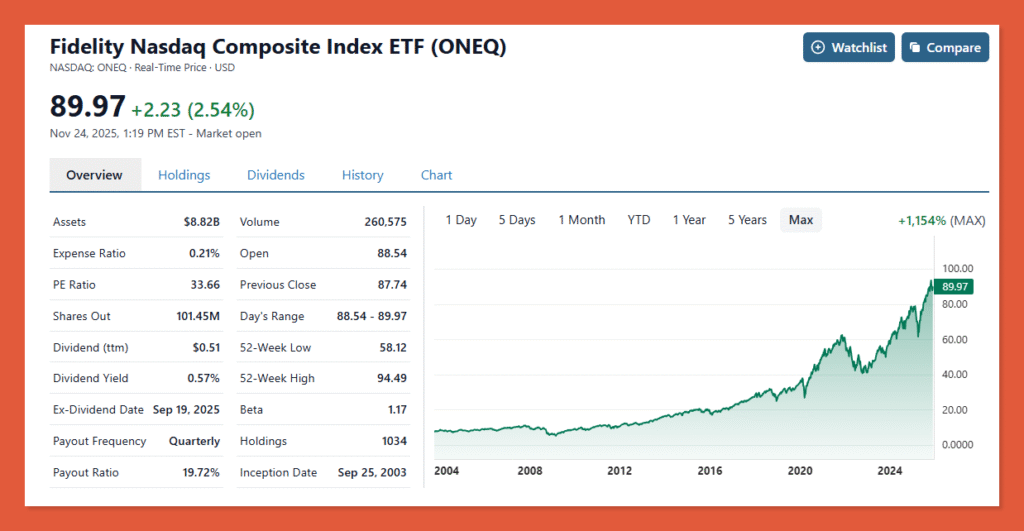Select the 1 Day chart range
The height and width of the screenshot is (531, 1024).
tap(461, 220)
